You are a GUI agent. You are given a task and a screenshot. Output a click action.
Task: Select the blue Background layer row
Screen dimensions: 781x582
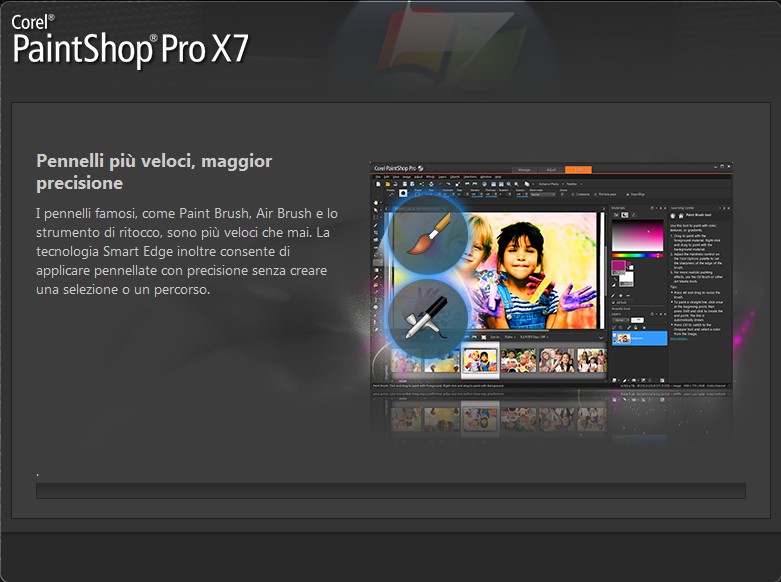click(x=640, y=338)
